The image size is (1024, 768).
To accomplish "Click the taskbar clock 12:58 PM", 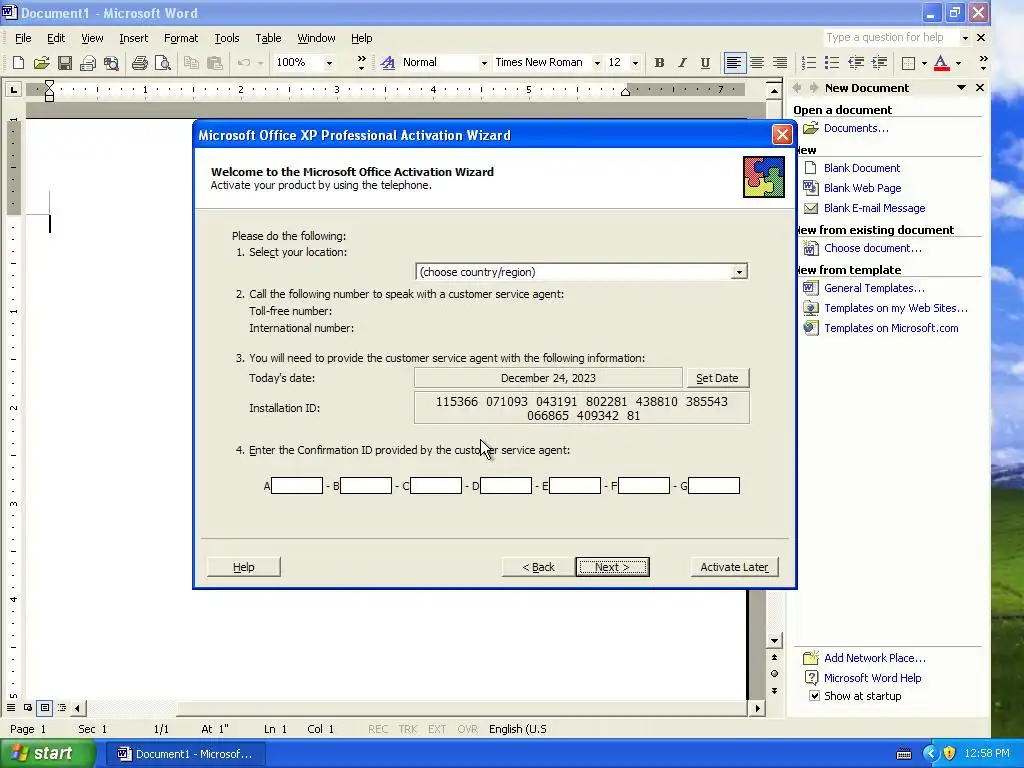I will [x=987, y=754].
